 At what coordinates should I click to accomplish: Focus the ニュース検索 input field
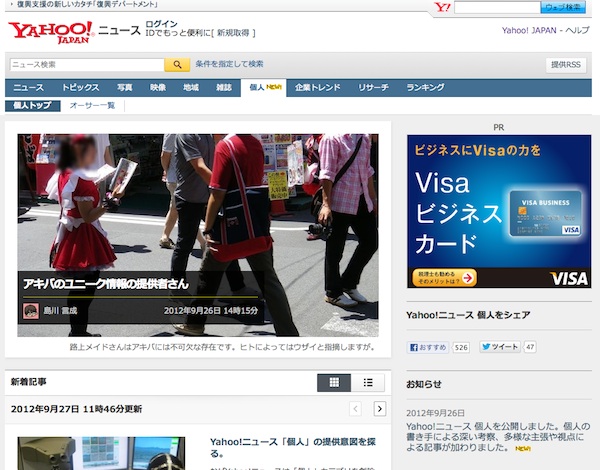click(85, 65)
